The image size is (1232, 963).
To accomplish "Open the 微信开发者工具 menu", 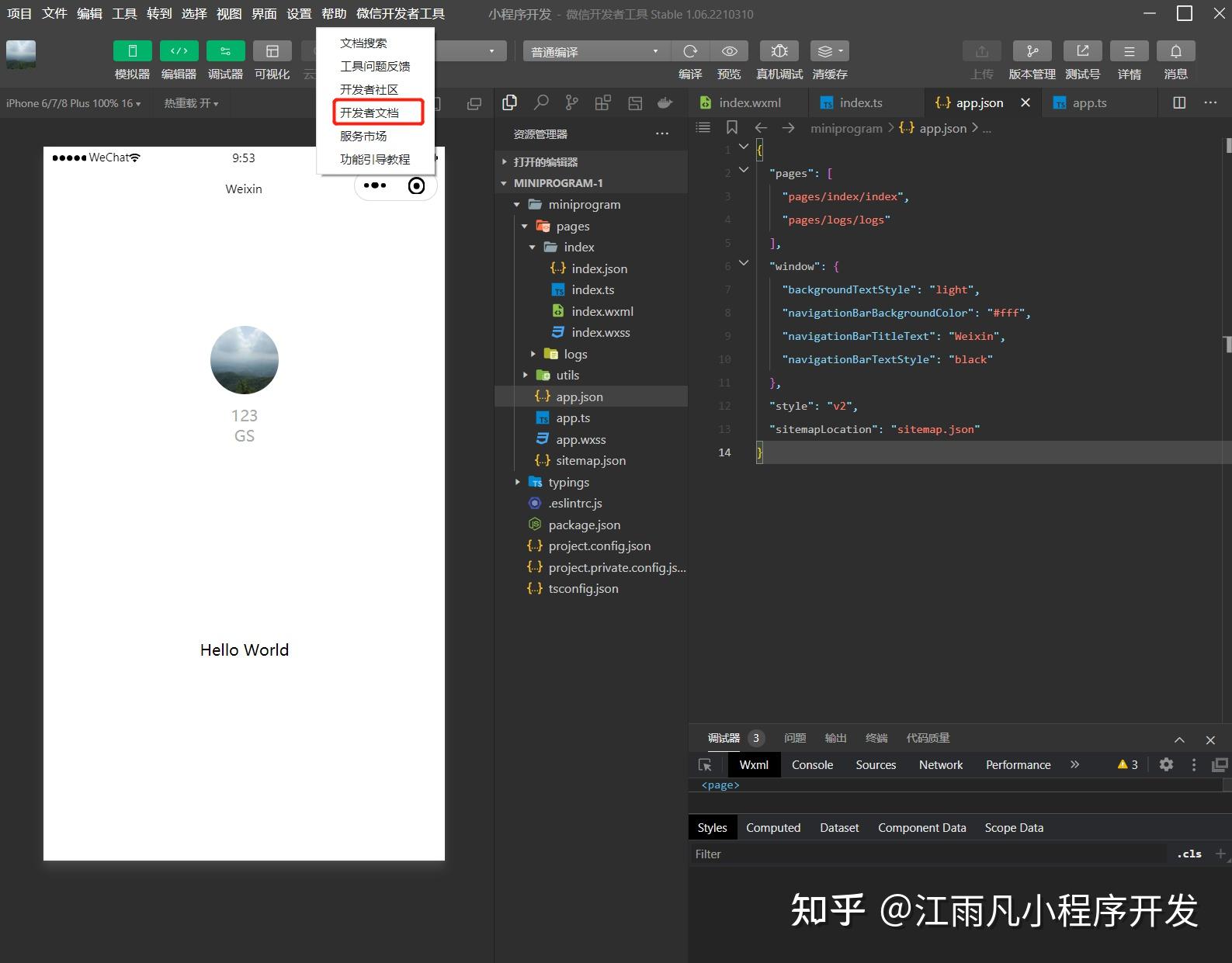I will coord(401,13).
